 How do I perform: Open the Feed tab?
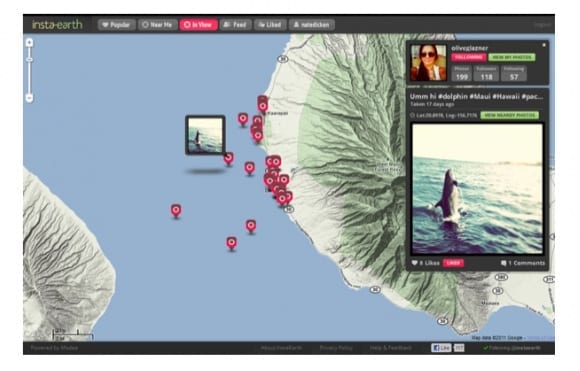point(236,25)
